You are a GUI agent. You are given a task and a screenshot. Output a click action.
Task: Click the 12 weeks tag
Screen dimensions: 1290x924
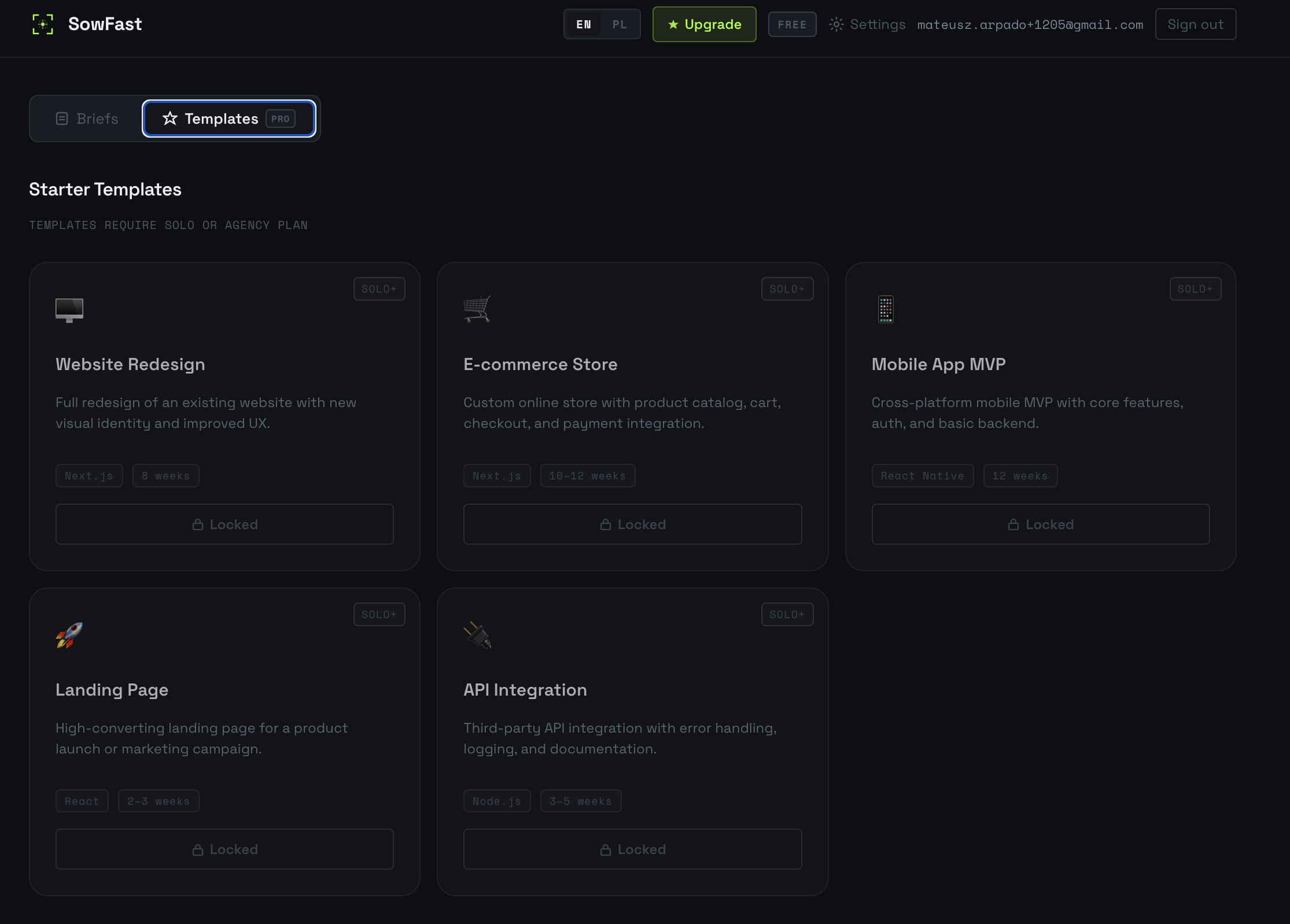click(x=1020, y=475)
